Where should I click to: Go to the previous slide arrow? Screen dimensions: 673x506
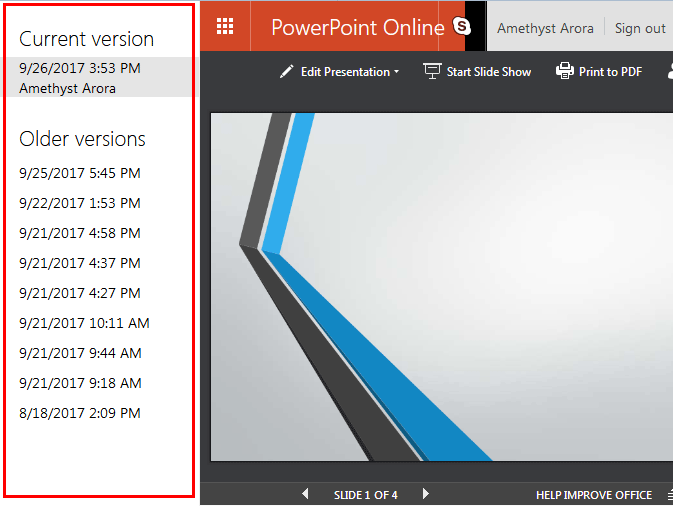point(306,494)
